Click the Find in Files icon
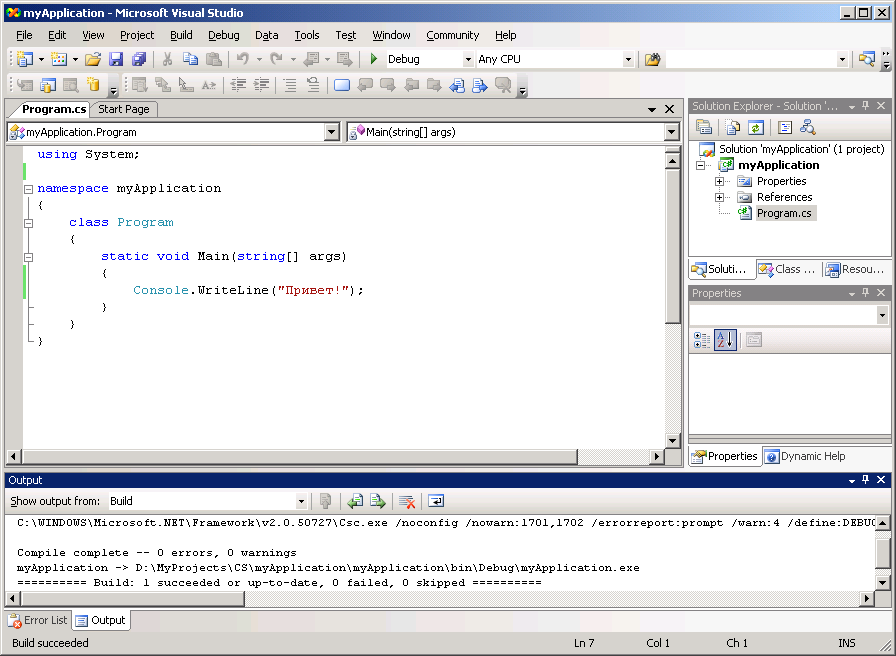 tap(653, 59)
